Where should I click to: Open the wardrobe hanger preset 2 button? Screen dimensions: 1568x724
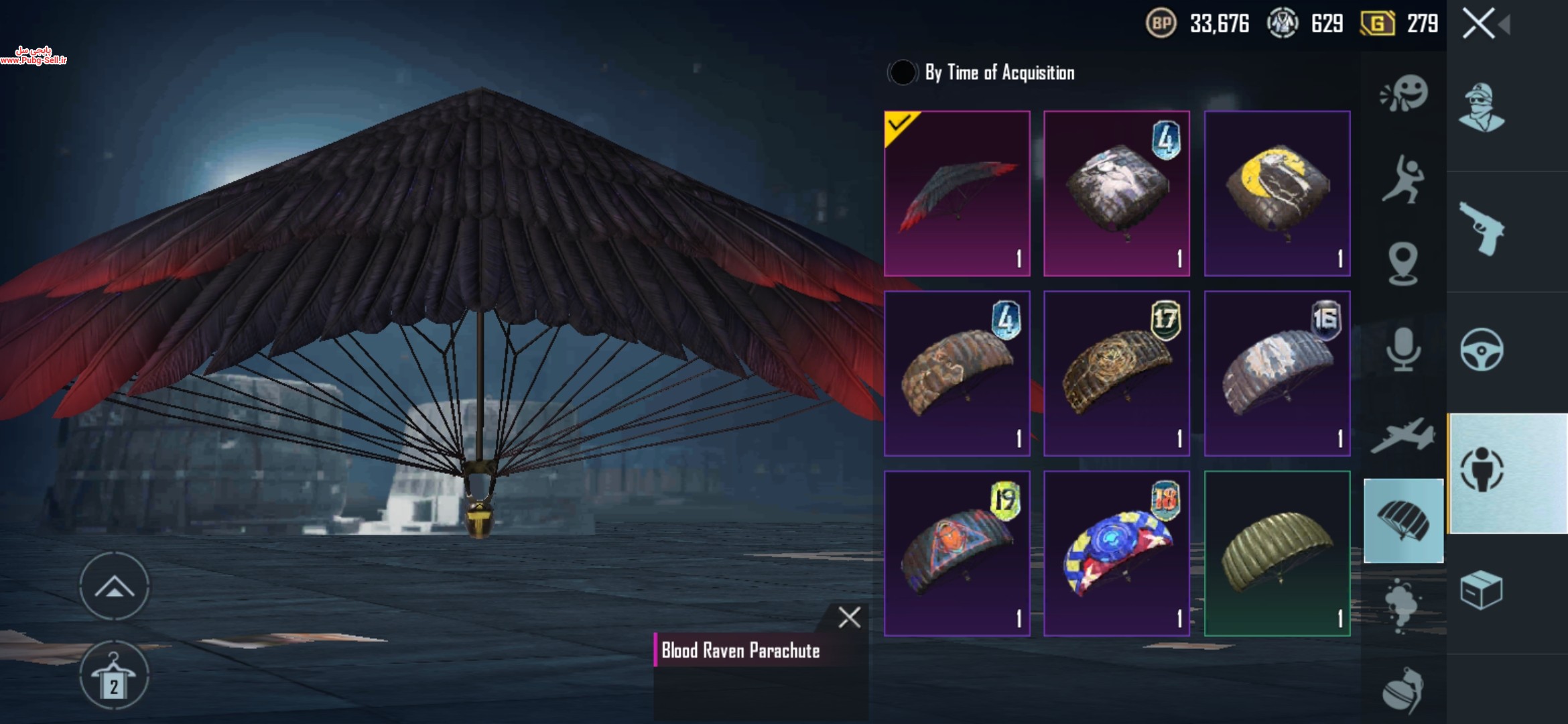click(x=115, y=676)
